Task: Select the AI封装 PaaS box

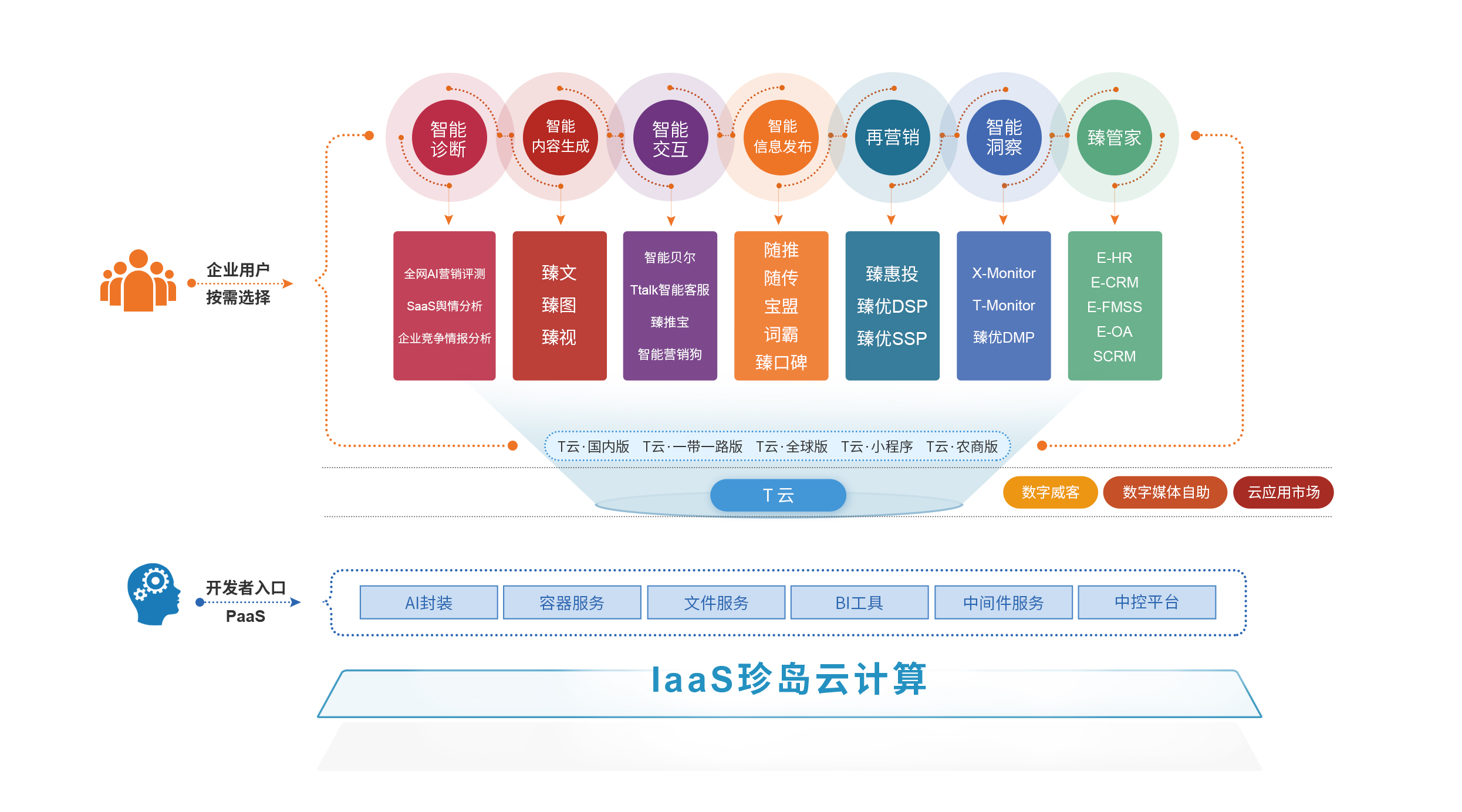Action: 428,603
